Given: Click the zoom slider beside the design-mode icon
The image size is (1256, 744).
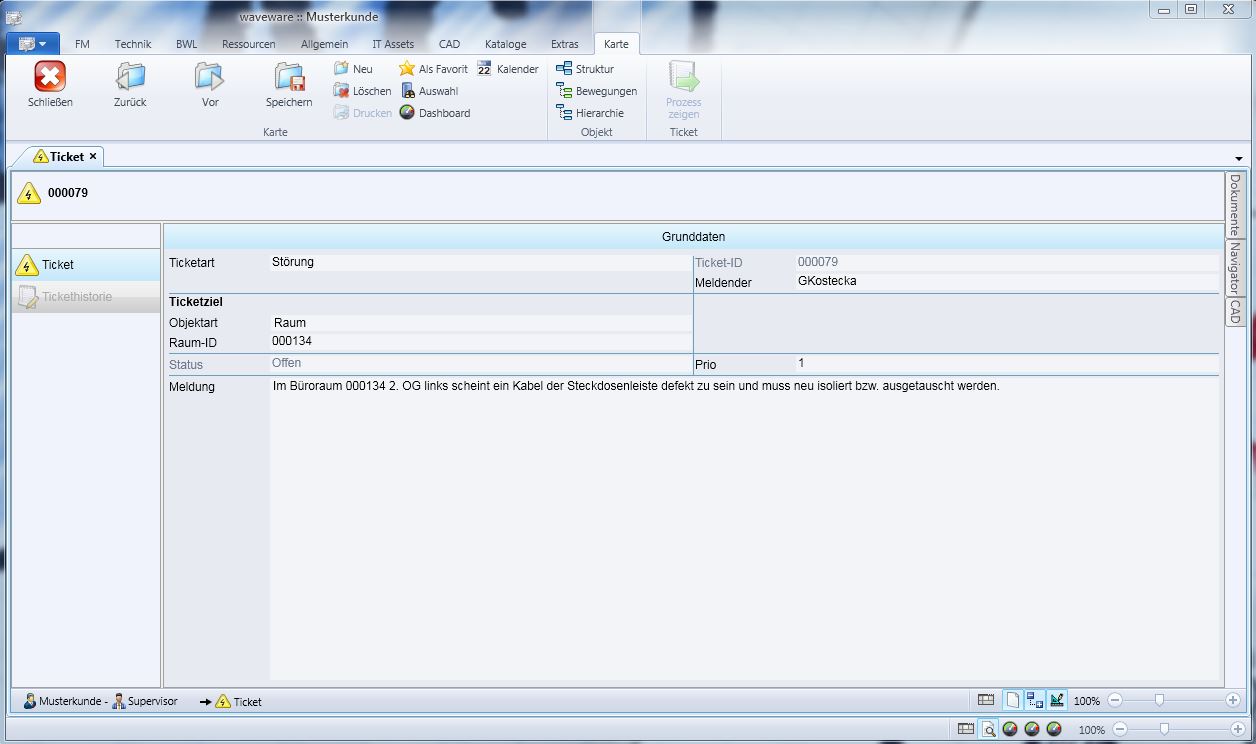Looking at the screenshot, I should point(1160,701).
